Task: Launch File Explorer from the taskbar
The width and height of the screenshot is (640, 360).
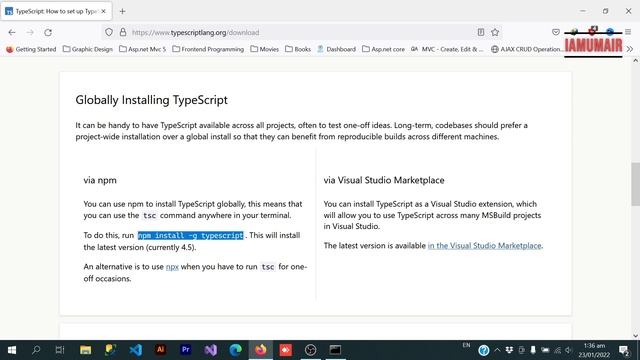Action: [x=85, y=350]
